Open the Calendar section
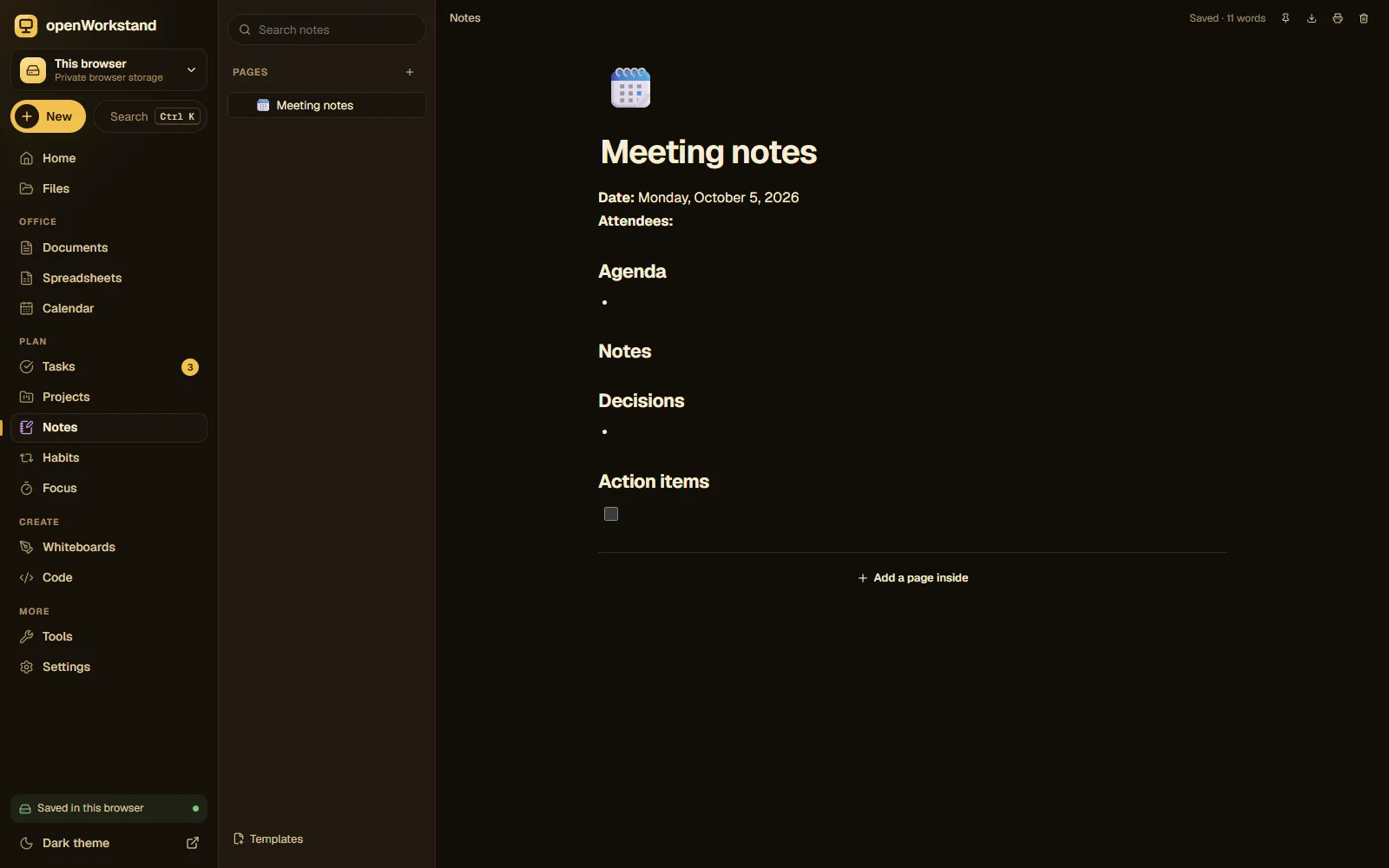Image resolution: width=1389 pixels, height=868 pixels. [x=109, y=308]
